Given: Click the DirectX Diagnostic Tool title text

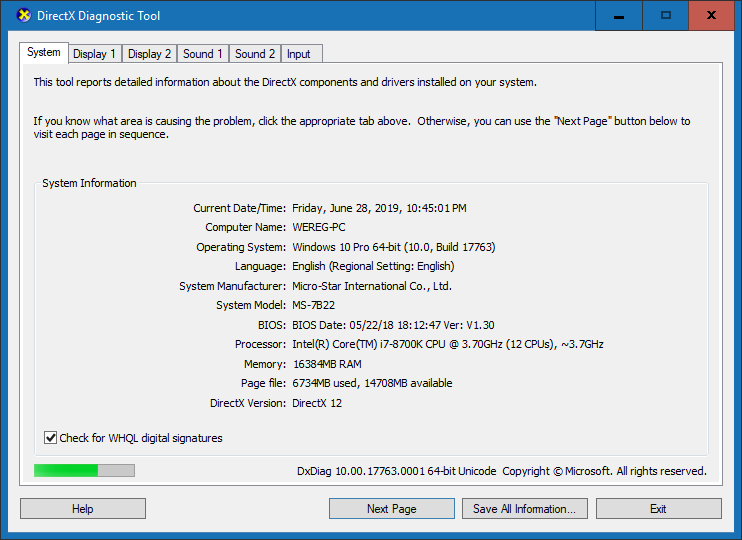Looking at the screenshot, I should point(99,16).
